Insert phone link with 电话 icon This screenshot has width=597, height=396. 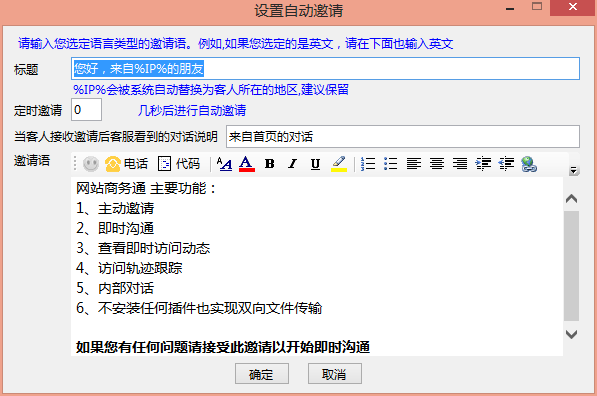pyautogui.click(x=126, y=164)
